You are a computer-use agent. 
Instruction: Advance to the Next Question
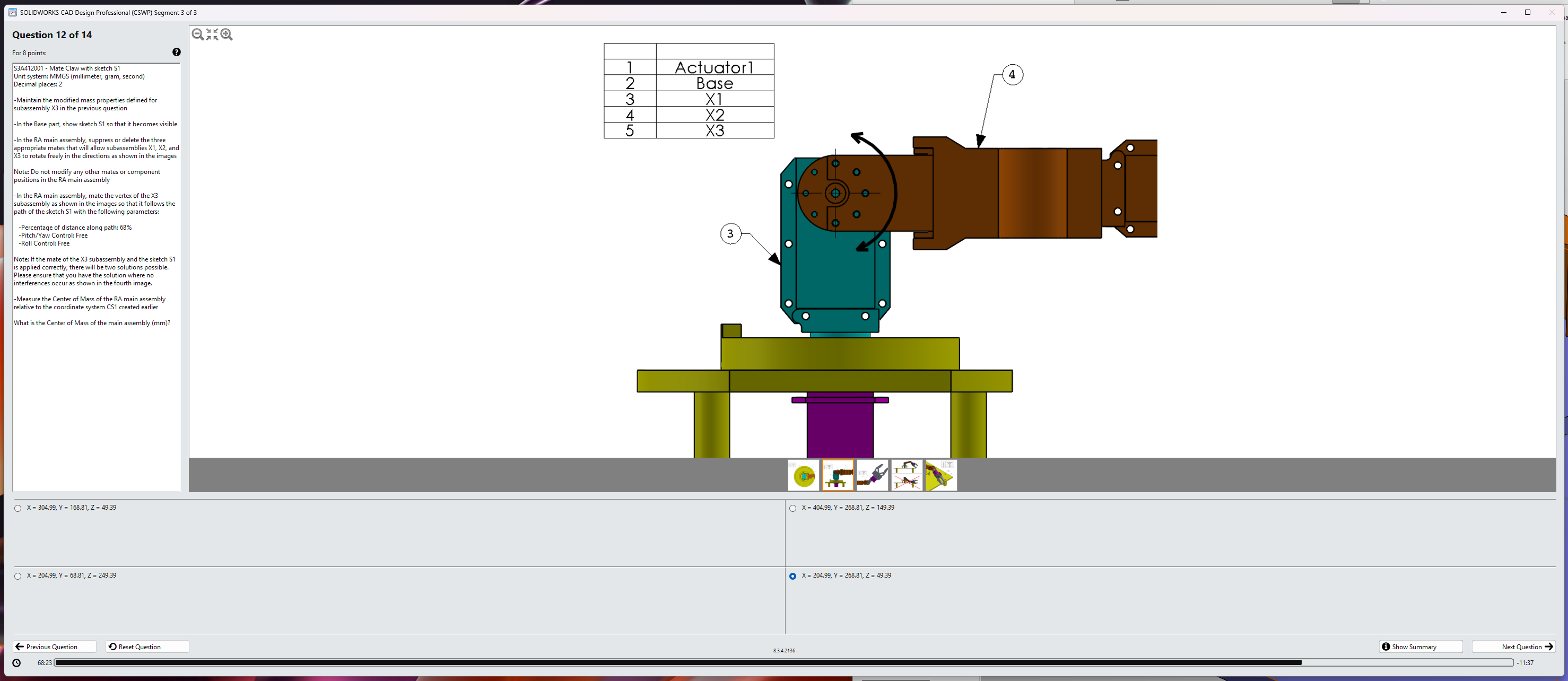1513,647
